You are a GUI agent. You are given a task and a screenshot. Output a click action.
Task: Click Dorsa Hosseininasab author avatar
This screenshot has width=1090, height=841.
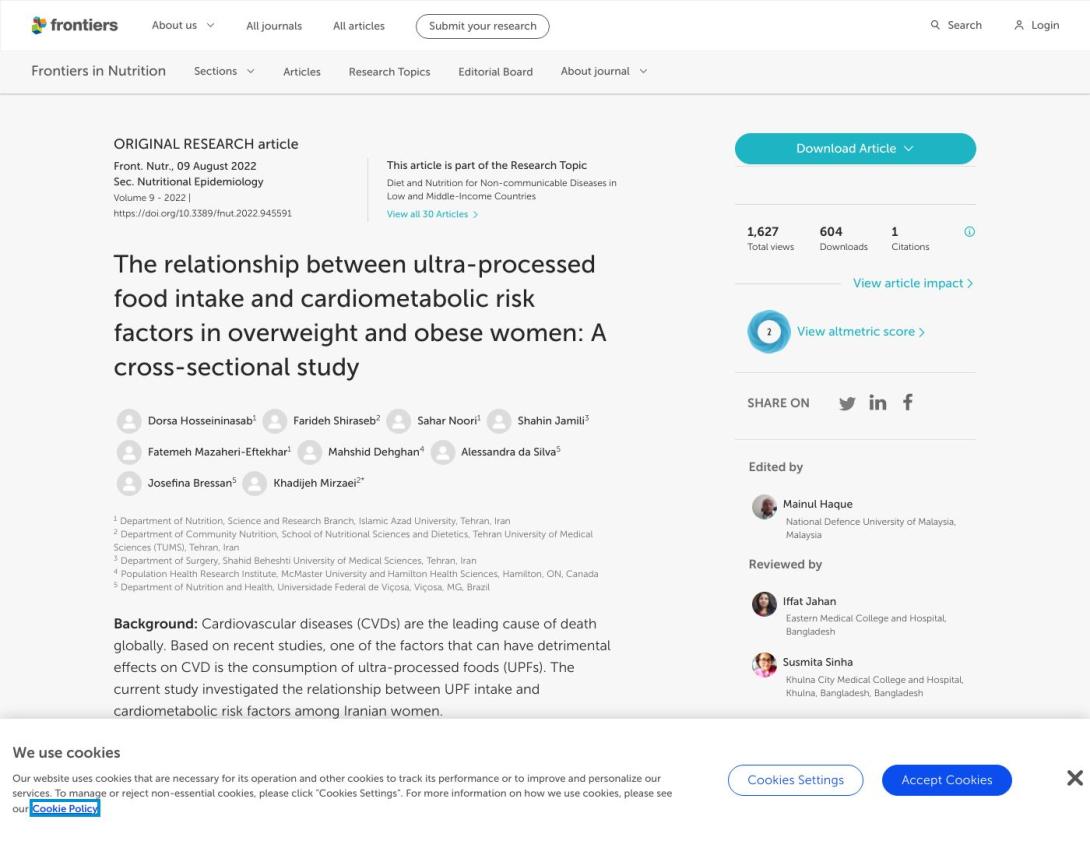128,421
